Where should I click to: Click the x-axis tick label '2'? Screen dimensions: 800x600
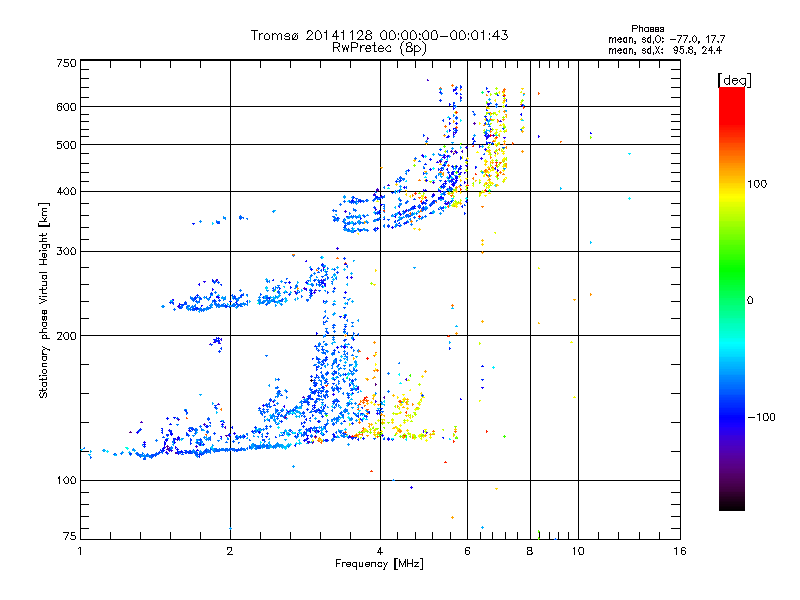[230, 551]
